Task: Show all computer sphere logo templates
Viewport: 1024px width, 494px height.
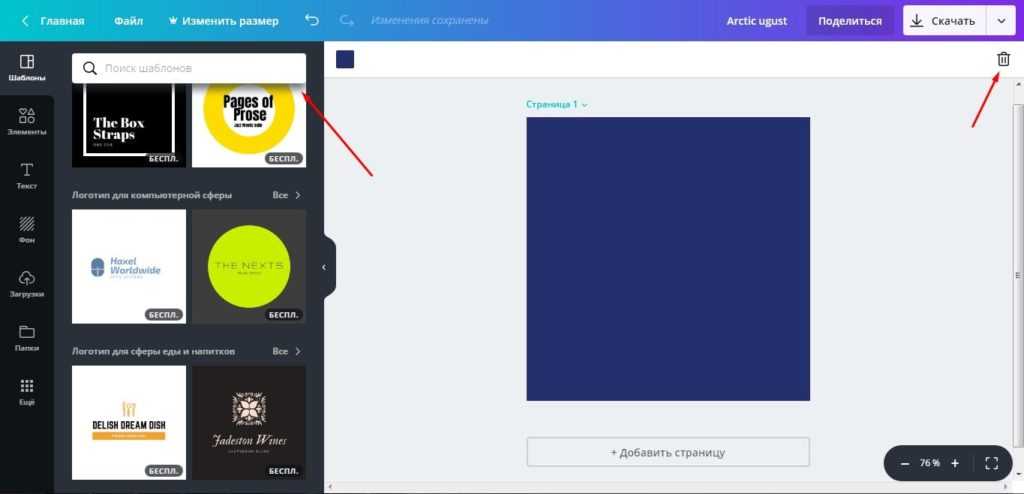Action: [x=286, y=195]
